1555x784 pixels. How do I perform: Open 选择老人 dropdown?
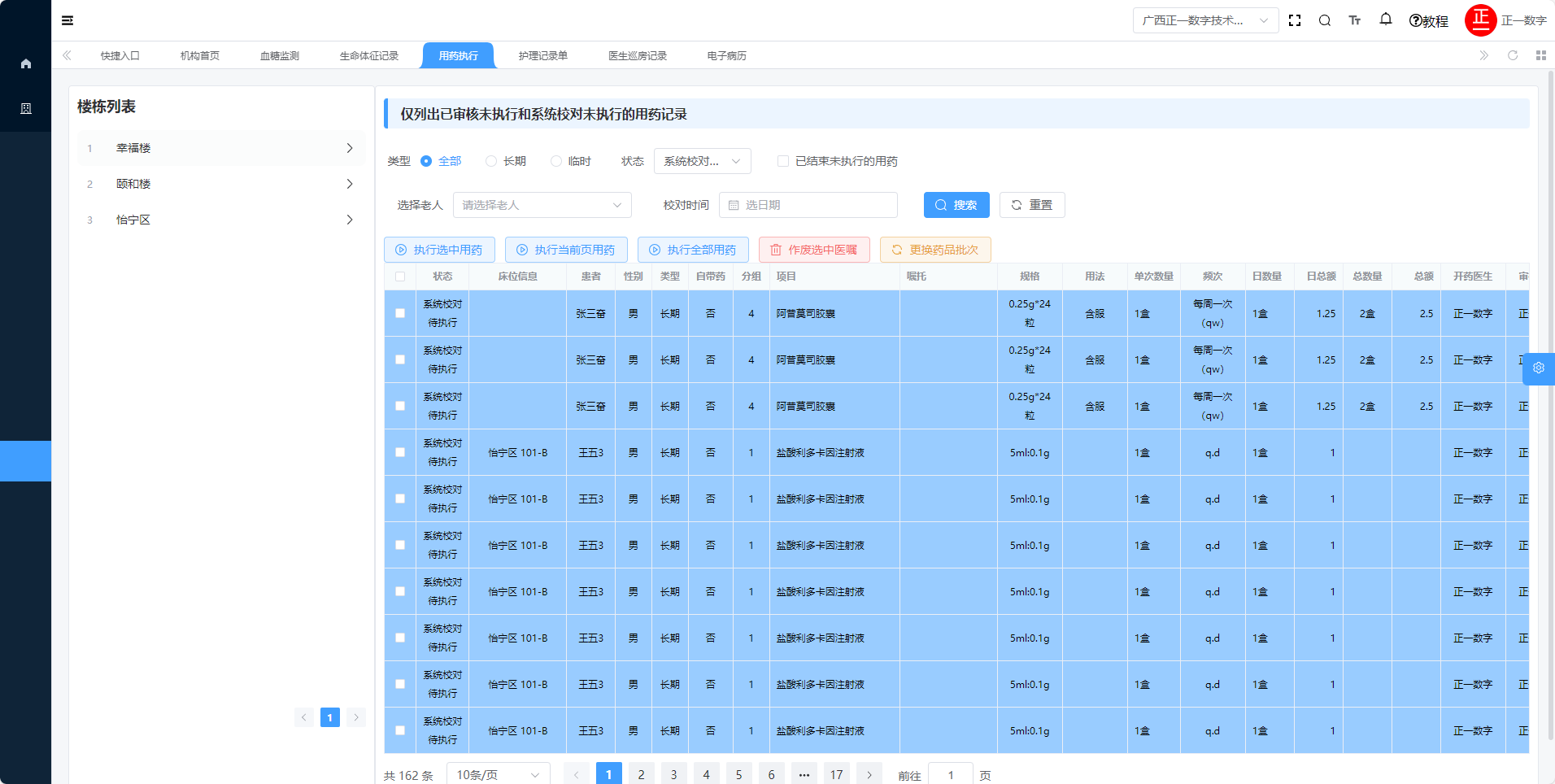click(x=542, y=205)
